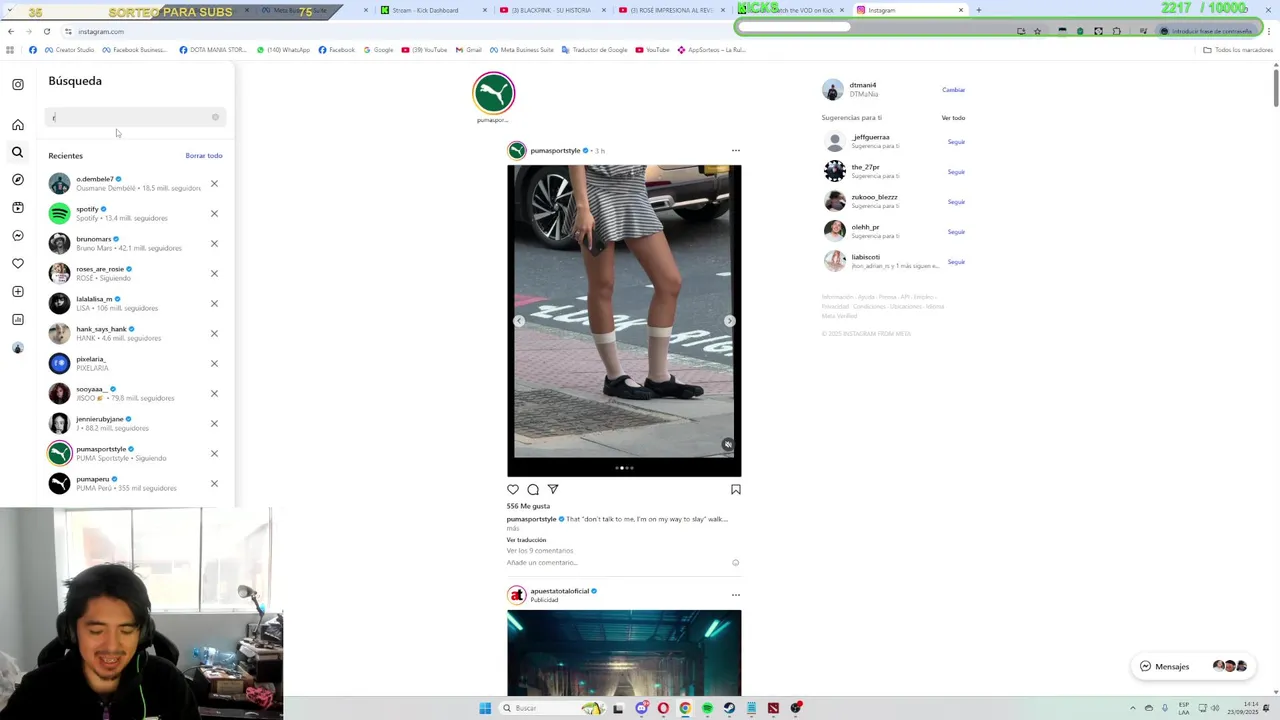Screen dimensions: 1280x720
Task: Click Ver traducción under the caption
Action: pos(526,540)
